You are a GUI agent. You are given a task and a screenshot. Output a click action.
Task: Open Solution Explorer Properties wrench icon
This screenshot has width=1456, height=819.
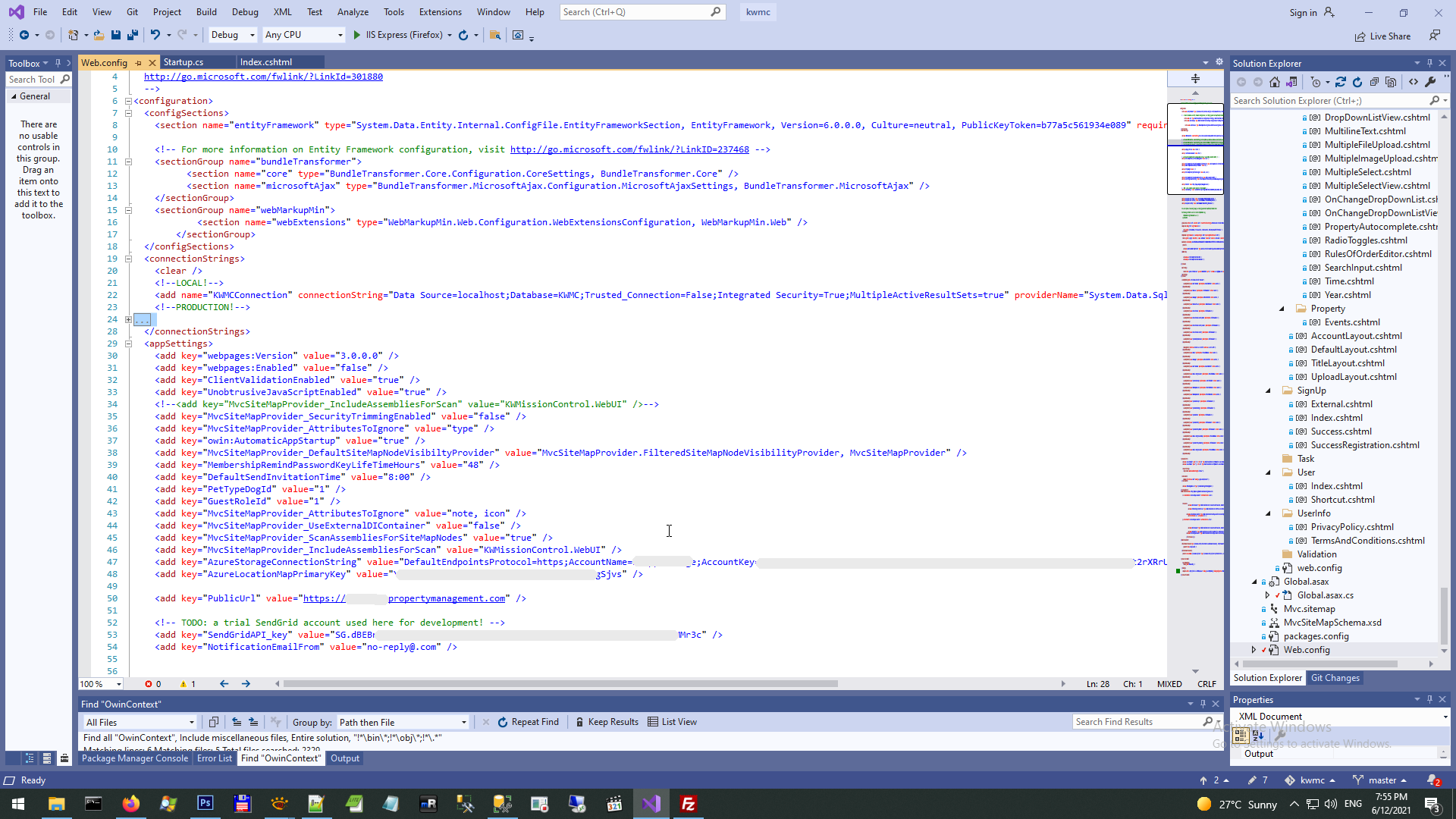(x=1430, y=82)
